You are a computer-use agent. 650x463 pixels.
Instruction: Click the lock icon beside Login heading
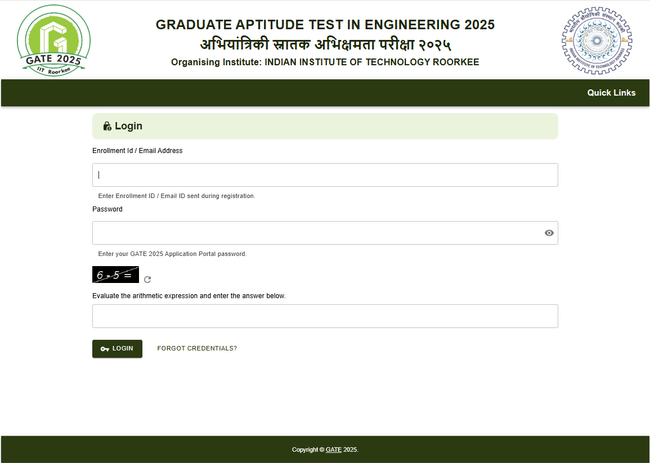pyautogui.click(x=107, y=126)
